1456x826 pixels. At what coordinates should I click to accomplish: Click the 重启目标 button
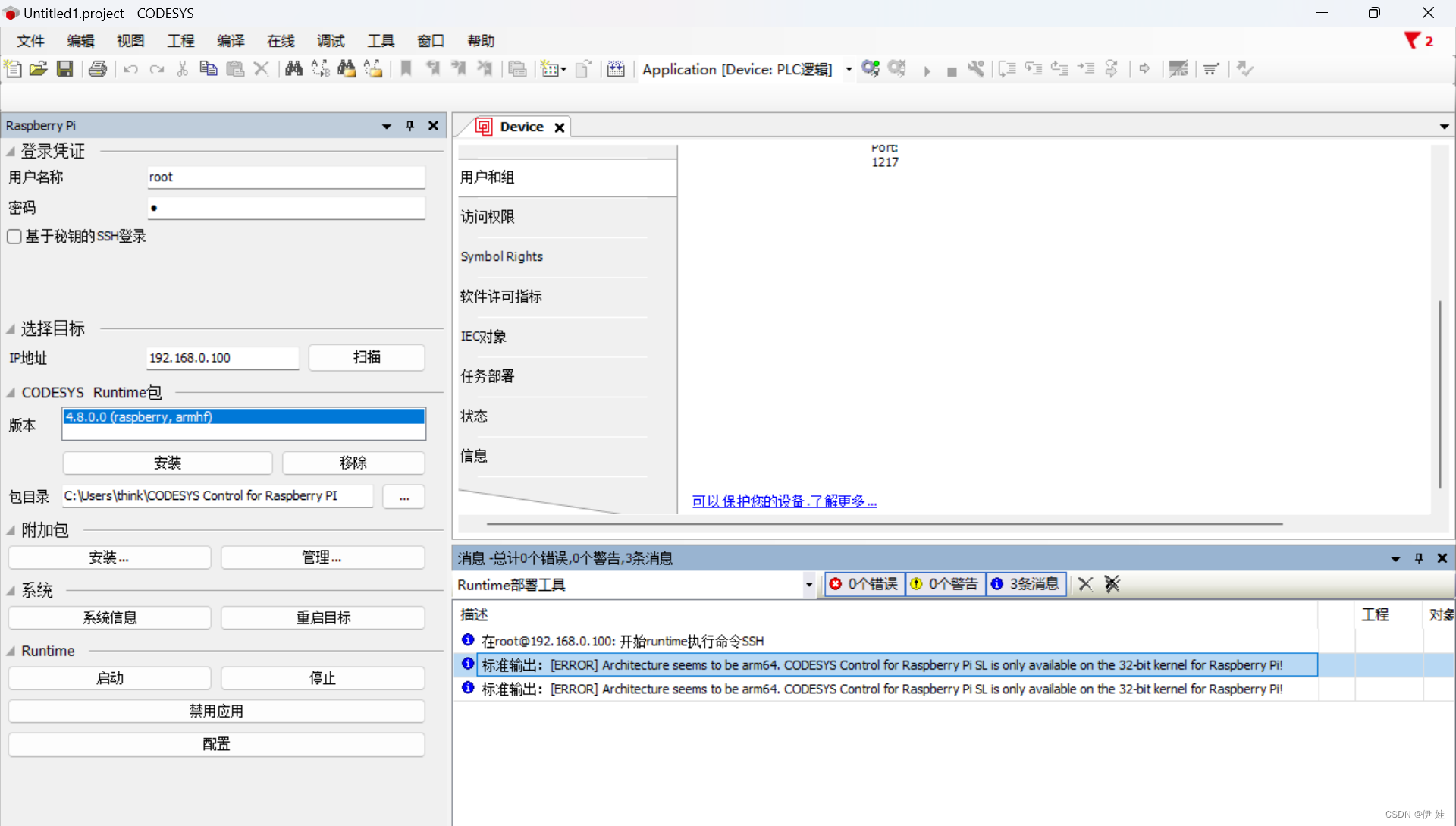click(323, 617)
